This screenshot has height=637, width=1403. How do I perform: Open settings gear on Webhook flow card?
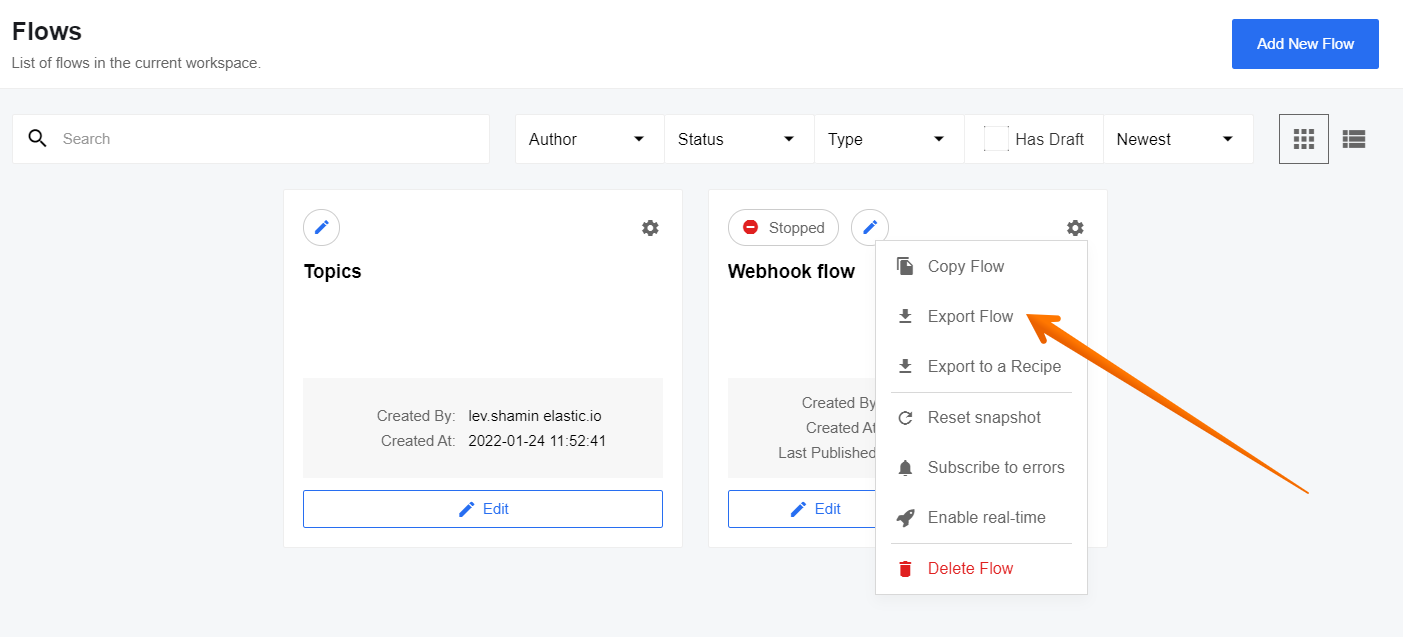1075,228
